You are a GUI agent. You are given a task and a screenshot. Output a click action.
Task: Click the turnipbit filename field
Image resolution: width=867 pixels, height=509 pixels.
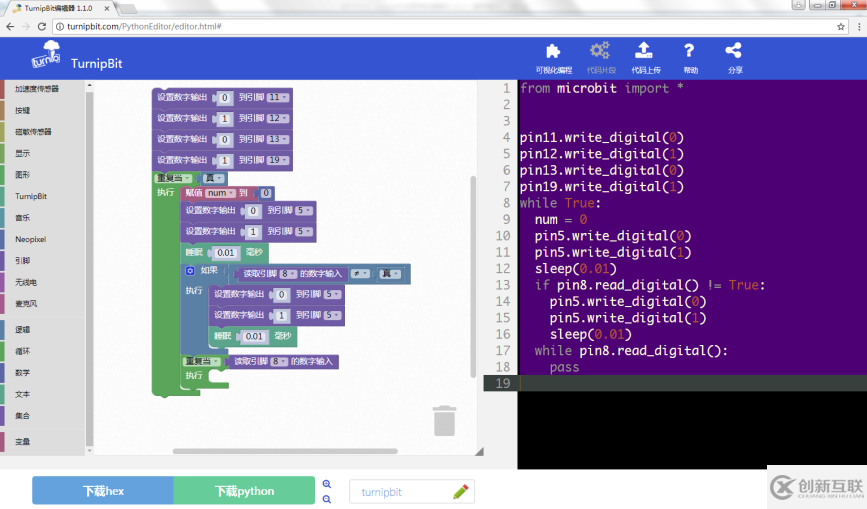coord(411,491)
